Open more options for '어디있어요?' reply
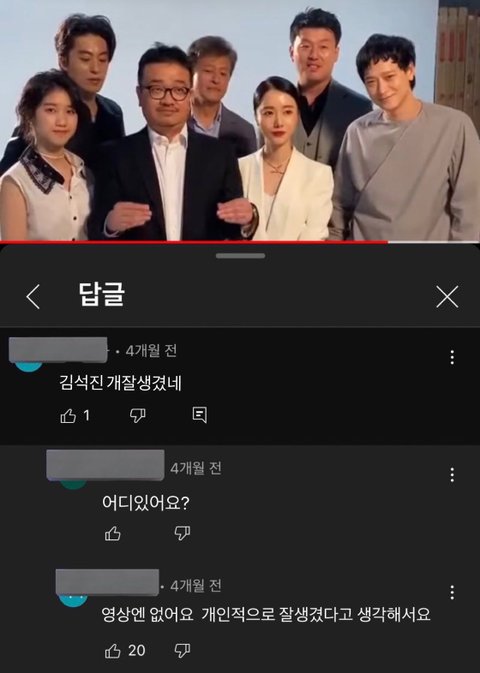480x673 pixels. coord(452,475)
